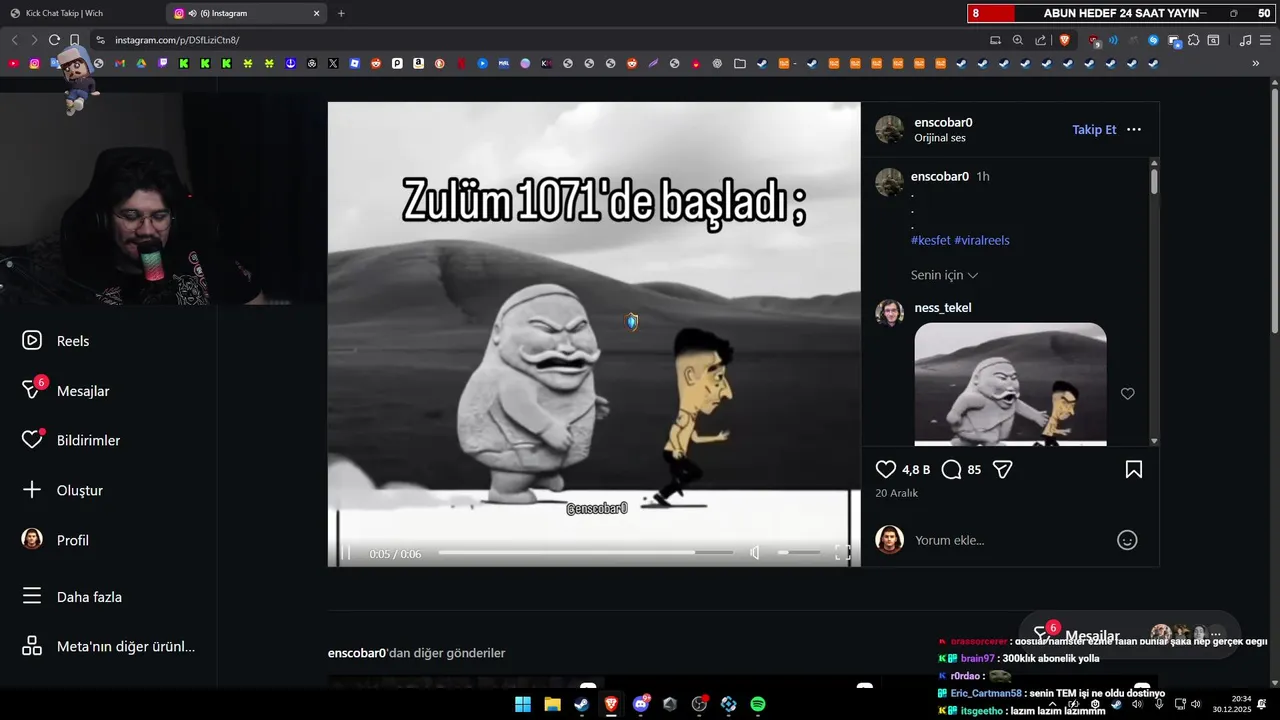Show more bookmarks overflow chevron
The height and width of the screenshot is (720, 1280).
click(x=1256, y=63)
